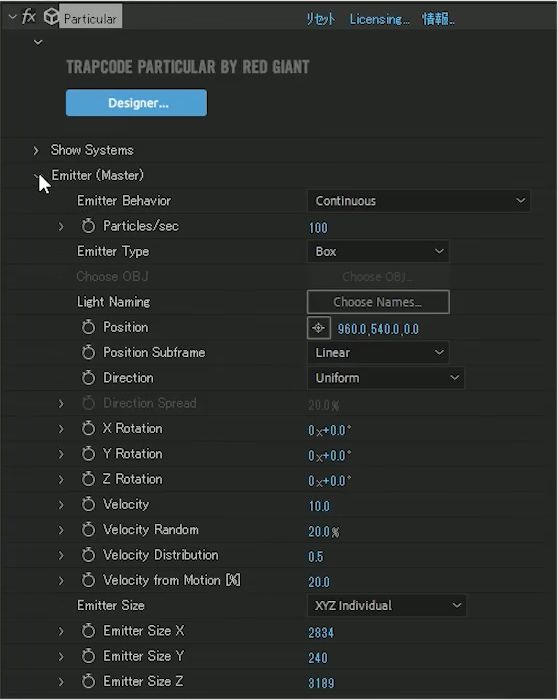Expand the Velocity Random property
The image size is (558, 700).
point(61,530)
